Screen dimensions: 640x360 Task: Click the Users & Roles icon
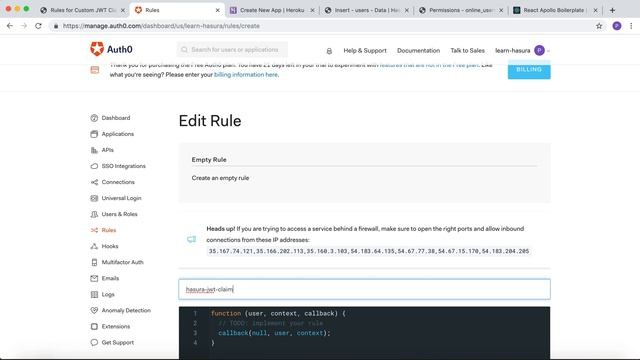94,214
